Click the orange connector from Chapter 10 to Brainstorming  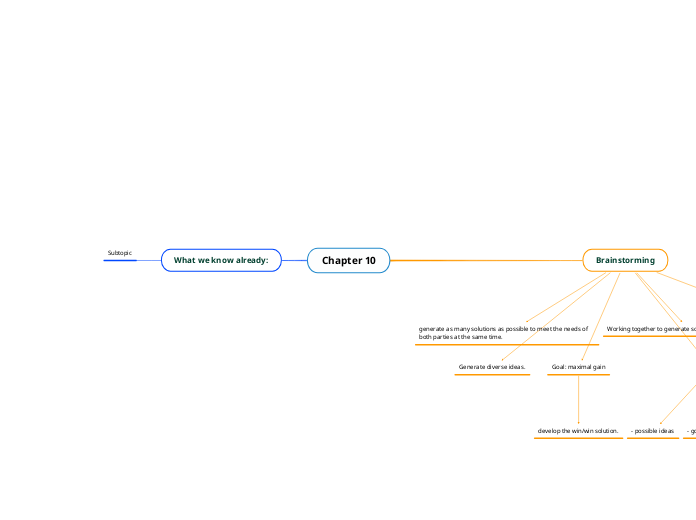tap(486, 261)
